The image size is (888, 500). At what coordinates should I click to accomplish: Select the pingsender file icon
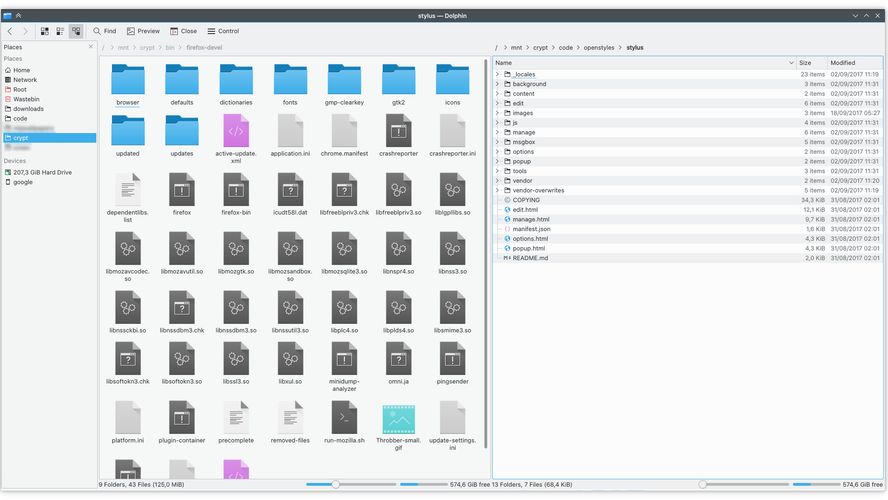(452, 358)
